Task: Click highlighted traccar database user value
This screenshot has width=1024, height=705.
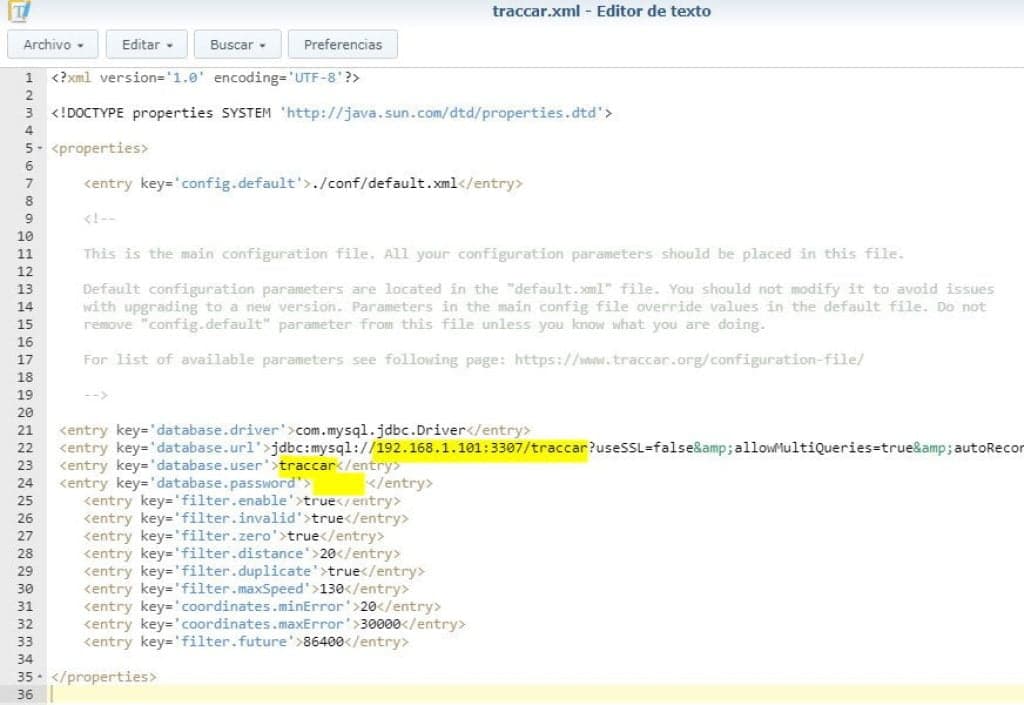Action: pos(308,465)
